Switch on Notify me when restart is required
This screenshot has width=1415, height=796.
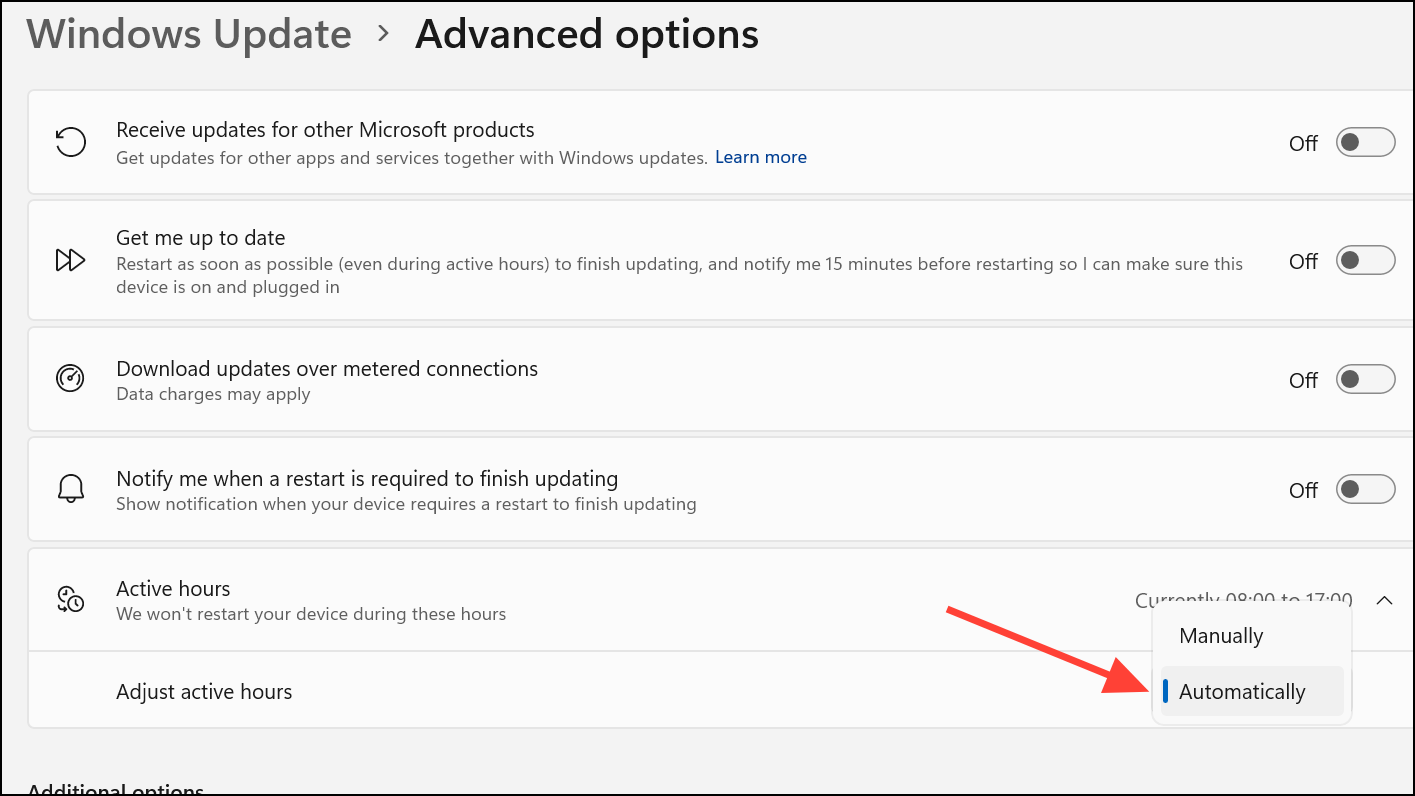(1365, 490)
